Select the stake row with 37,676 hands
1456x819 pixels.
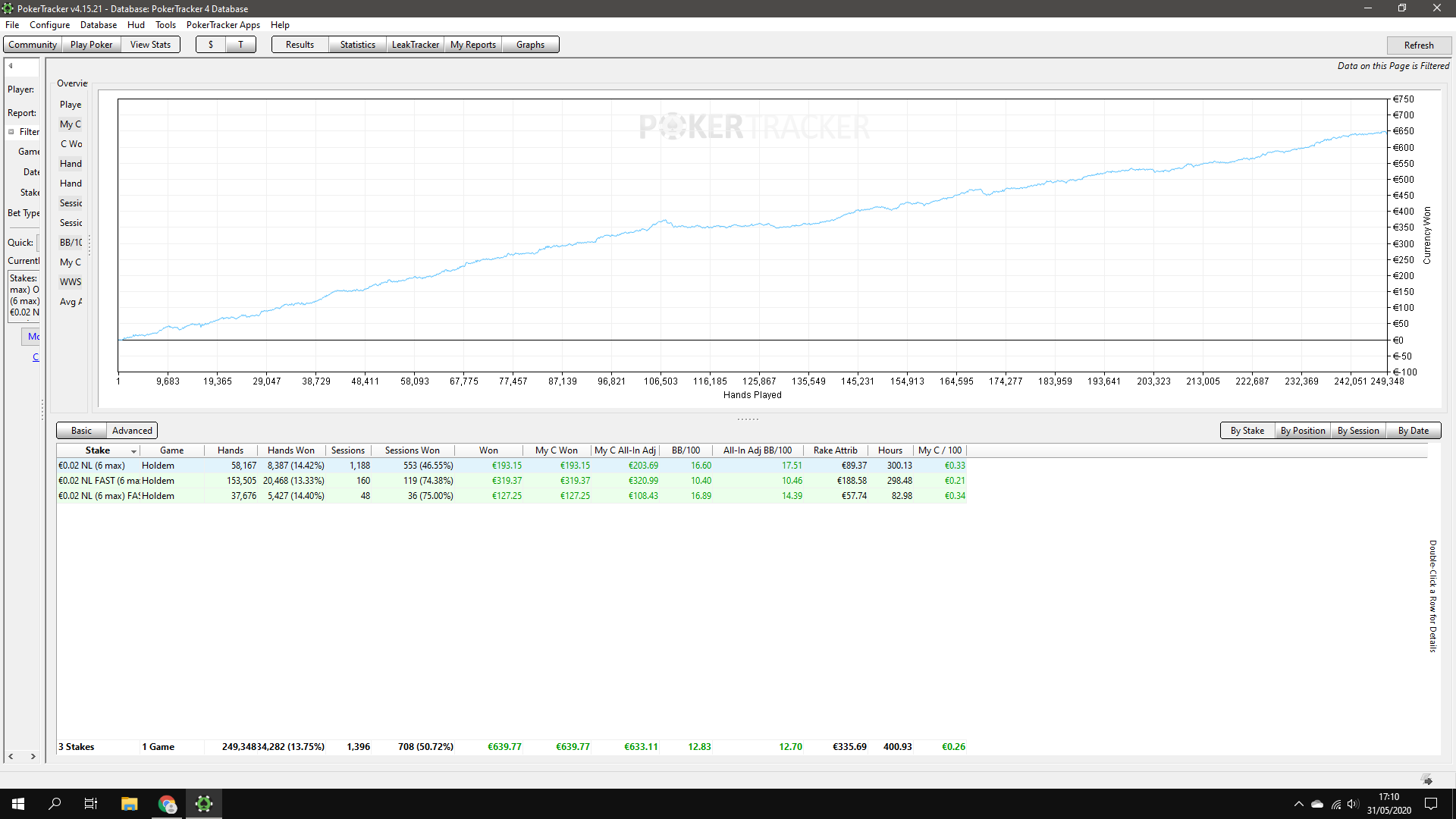pyautogui.click(x=511, y=496)
